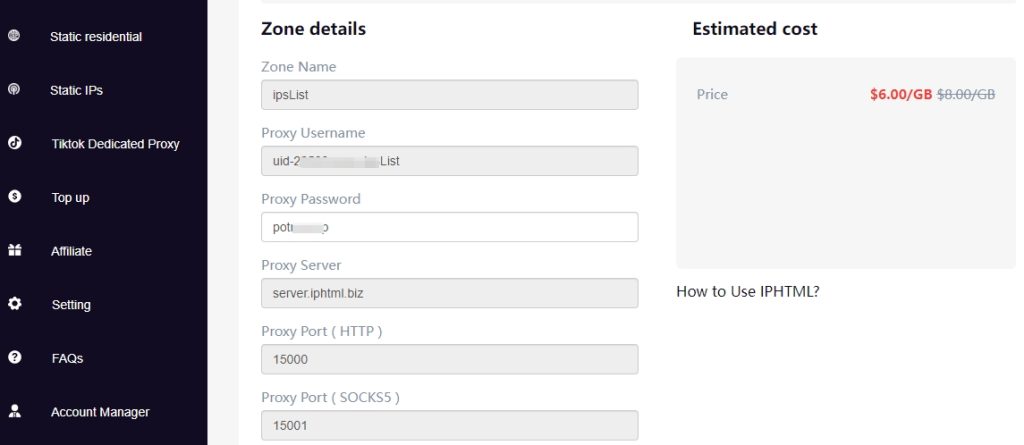Click the Static residential globe icon

(x=14, y=36)
